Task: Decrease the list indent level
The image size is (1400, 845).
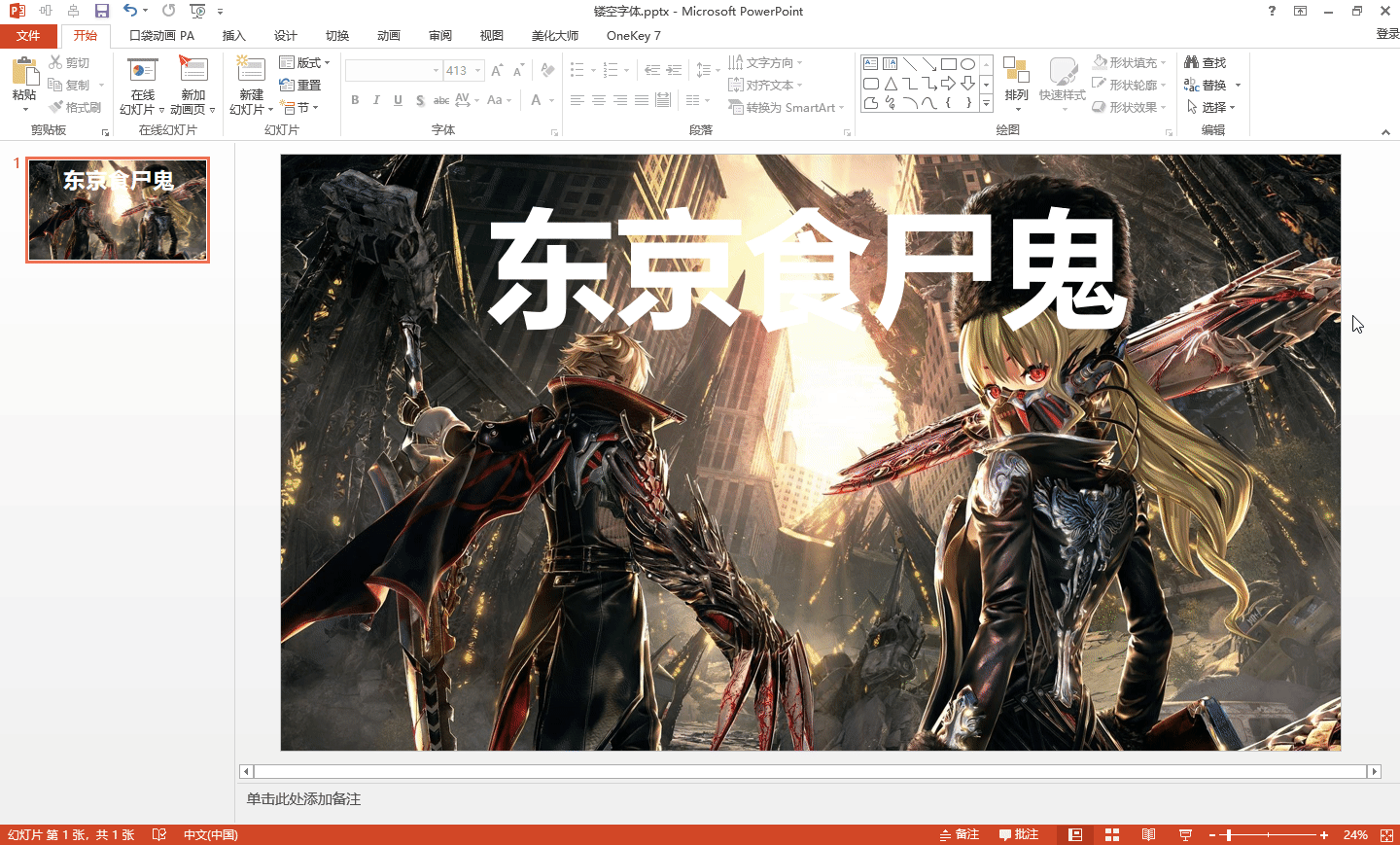Action: tap(652, 70)
